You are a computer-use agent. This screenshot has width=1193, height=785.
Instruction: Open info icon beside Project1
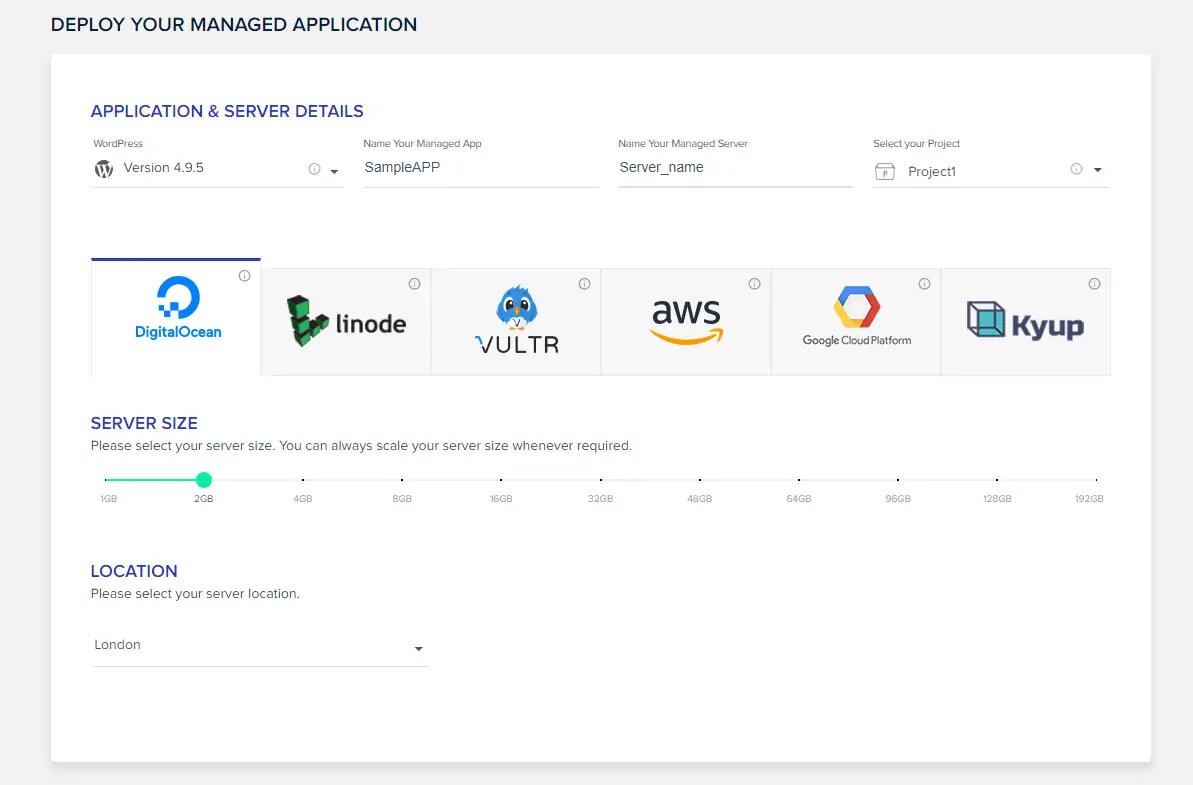point(1077,169)
